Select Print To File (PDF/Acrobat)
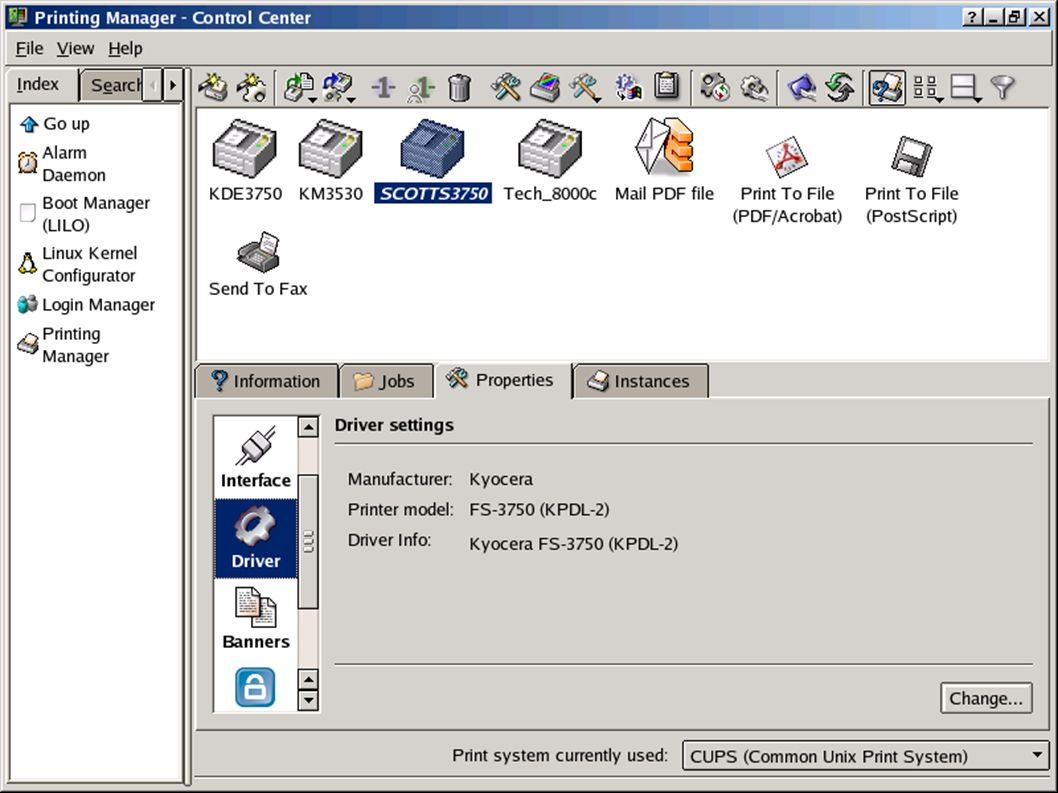 [787, 181]
